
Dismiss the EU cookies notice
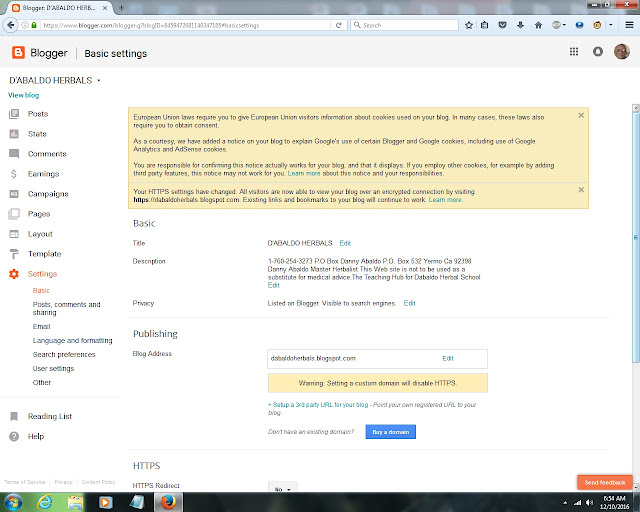pos(581,116)
